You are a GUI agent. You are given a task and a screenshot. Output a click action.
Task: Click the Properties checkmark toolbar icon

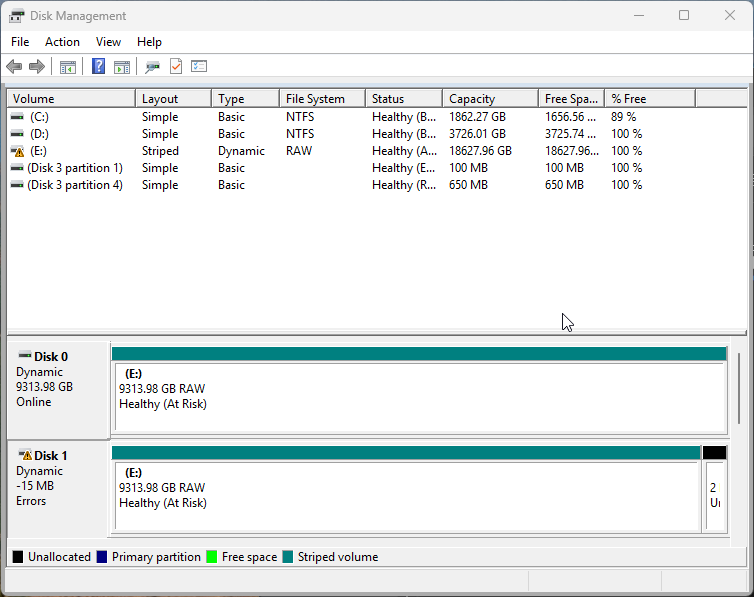176,66
